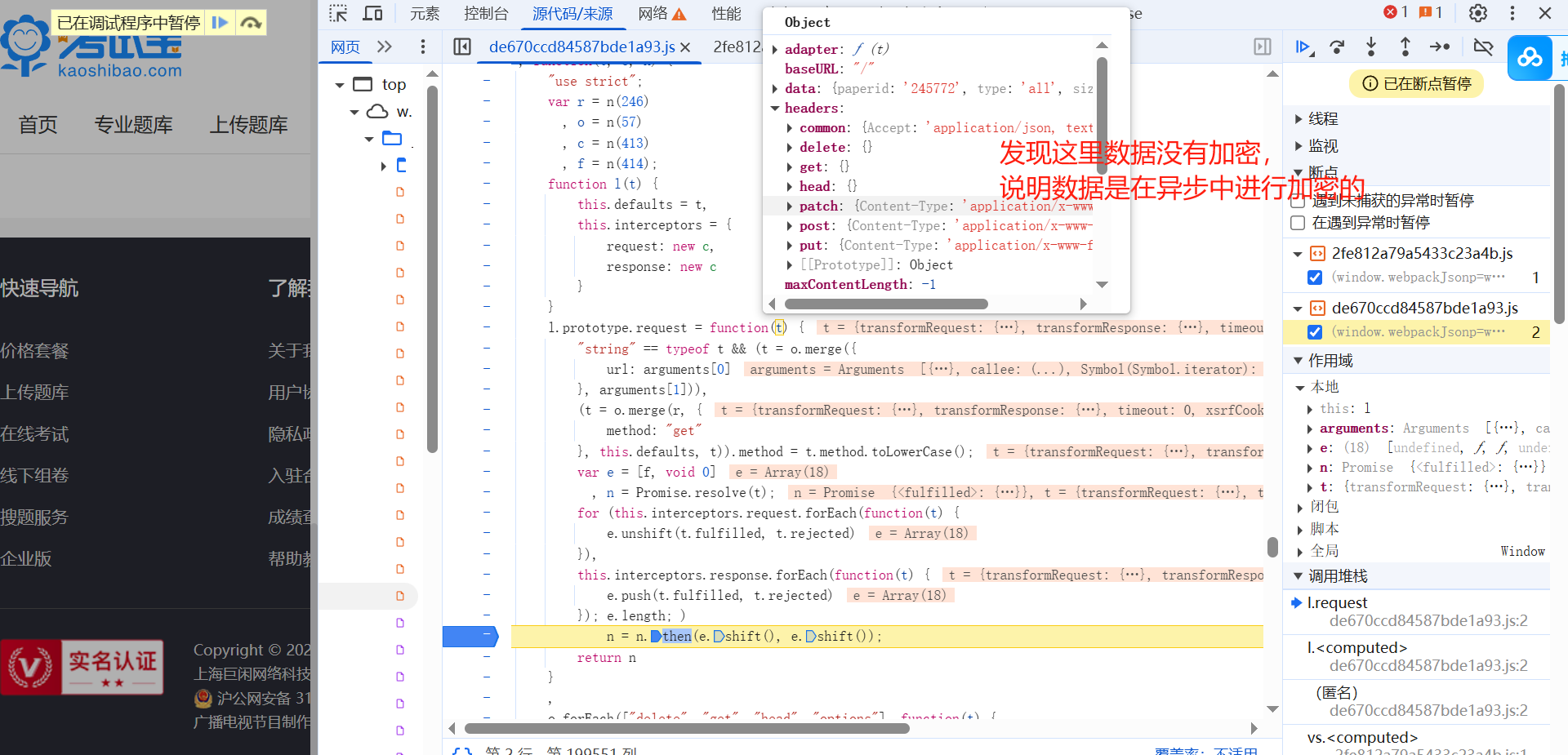The image size is (1568, 755).
Task: Open navigator pane three-dot menu
Action: pos(422,47)
